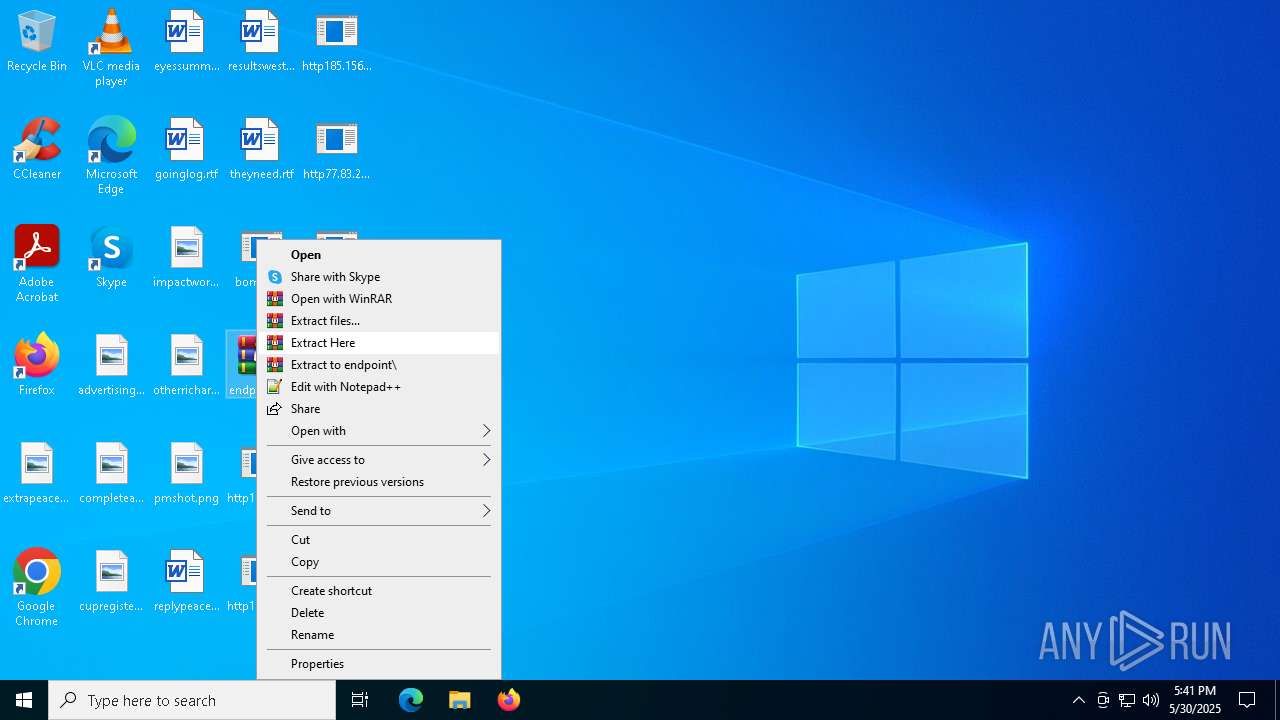Choose Delete from the context menu
The height and width of the screenshot is (720, 1280).
pyautogui.click(x=379, y=613)
